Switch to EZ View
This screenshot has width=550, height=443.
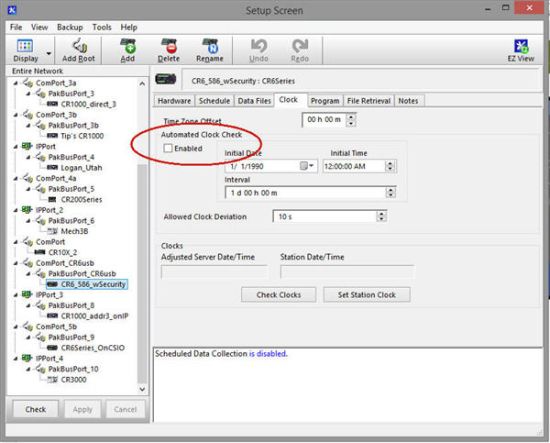pyautogui.click(x=521, y=50)
